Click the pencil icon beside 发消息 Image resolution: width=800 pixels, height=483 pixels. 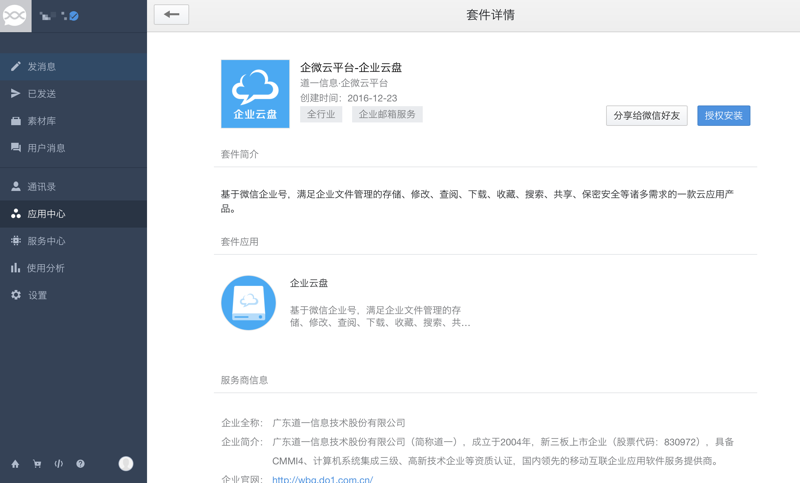tap(16, 66)
